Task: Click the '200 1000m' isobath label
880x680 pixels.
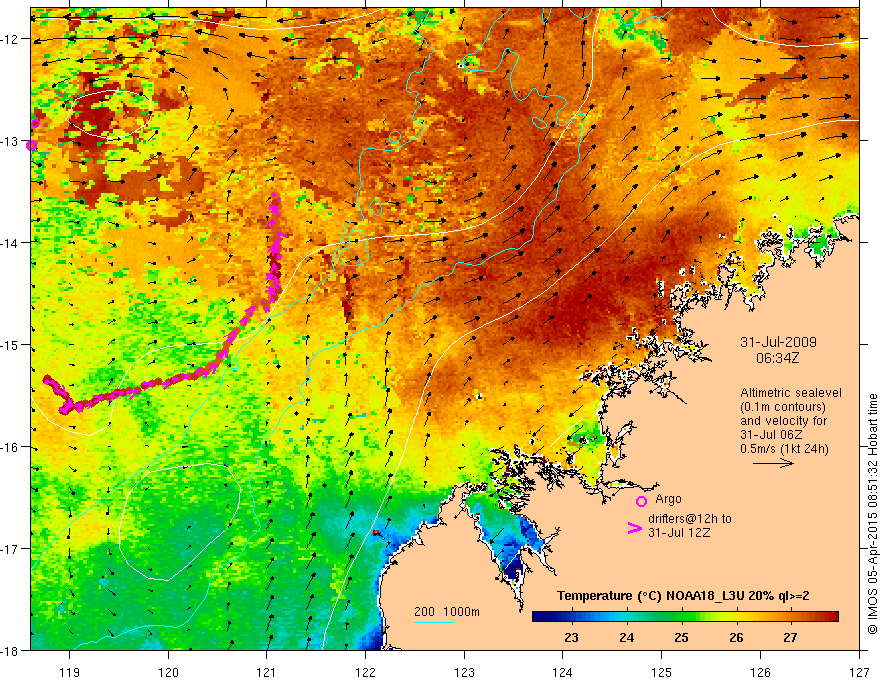Action: coord(447,612)
